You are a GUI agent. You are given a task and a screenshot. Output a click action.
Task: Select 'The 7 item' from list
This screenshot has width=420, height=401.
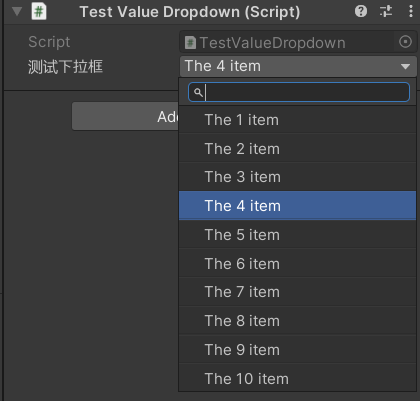297,292
